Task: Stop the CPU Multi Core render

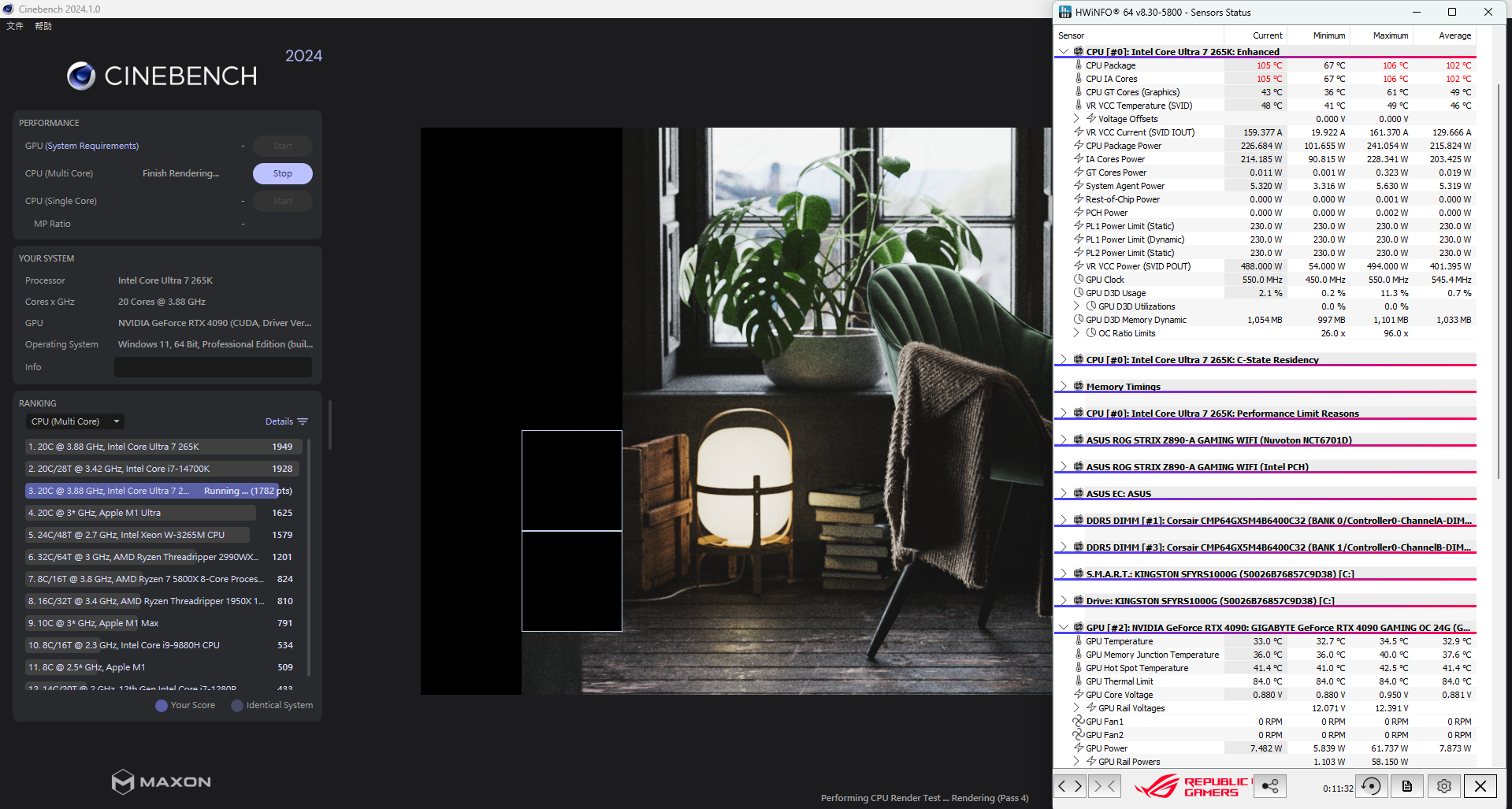Action: pos(282,173)
